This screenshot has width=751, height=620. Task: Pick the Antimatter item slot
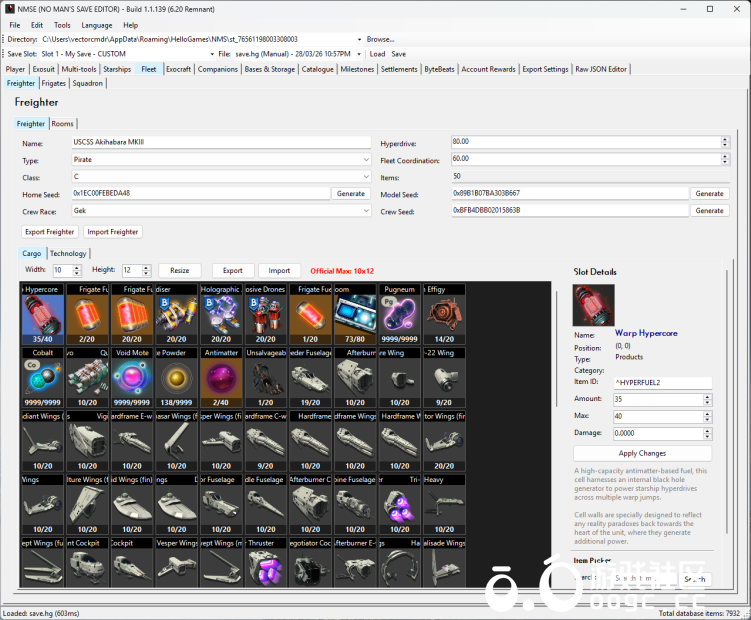(220, 377)
